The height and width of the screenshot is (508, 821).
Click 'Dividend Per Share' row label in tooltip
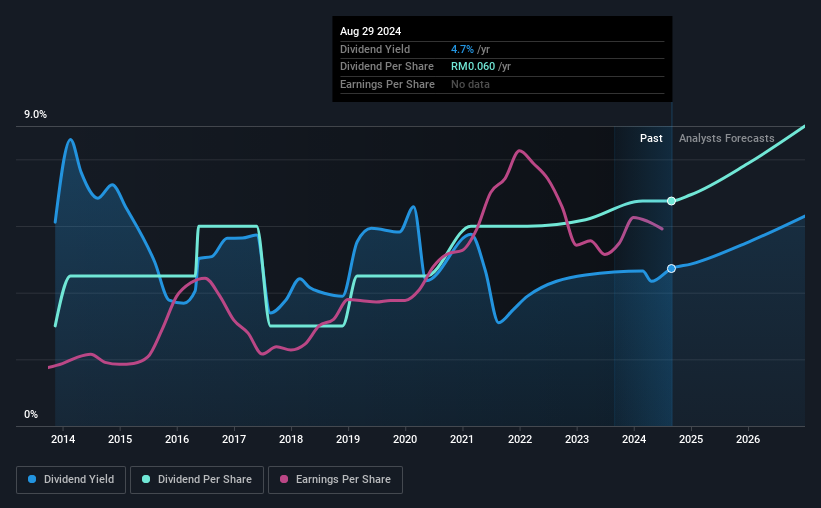[x=387, y=67]
